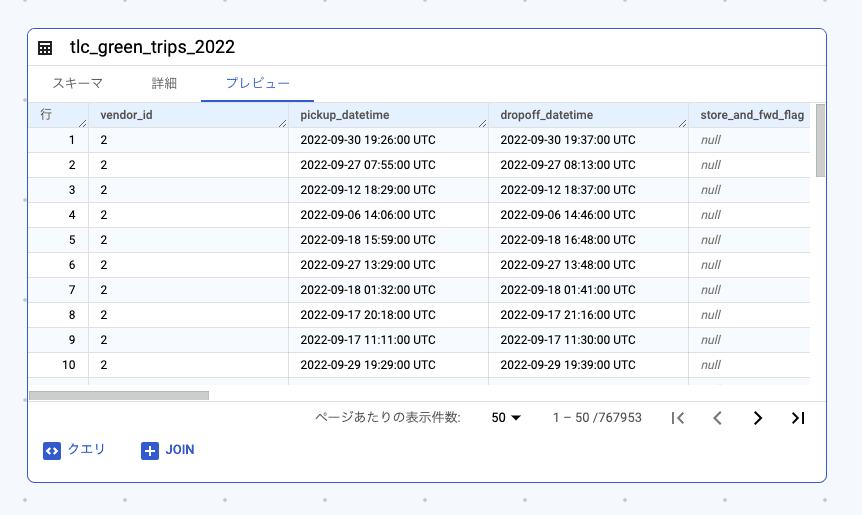Switch to the 詳細 tab
Screen dimensions: 862x515
(164, 83)
